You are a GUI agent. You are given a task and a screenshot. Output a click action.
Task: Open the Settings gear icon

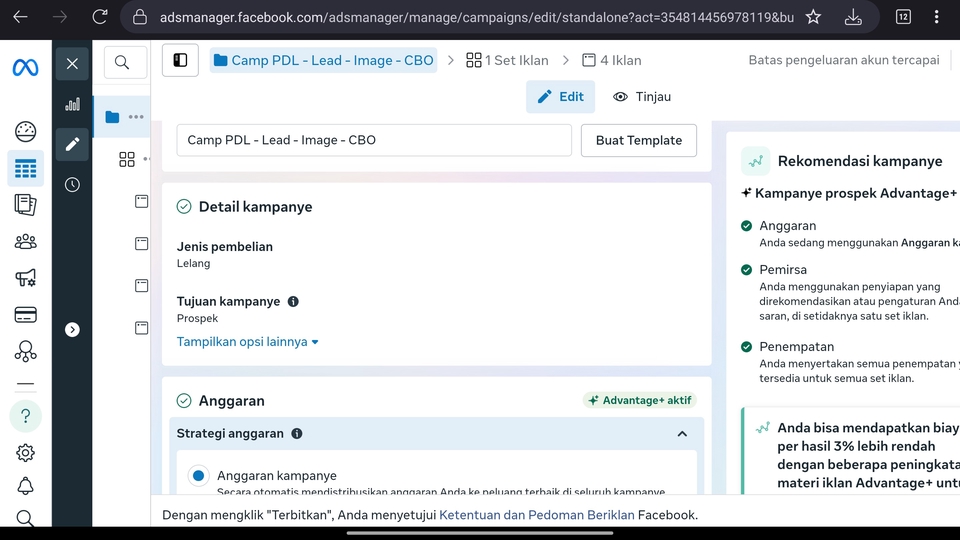[x=25, y=452]
